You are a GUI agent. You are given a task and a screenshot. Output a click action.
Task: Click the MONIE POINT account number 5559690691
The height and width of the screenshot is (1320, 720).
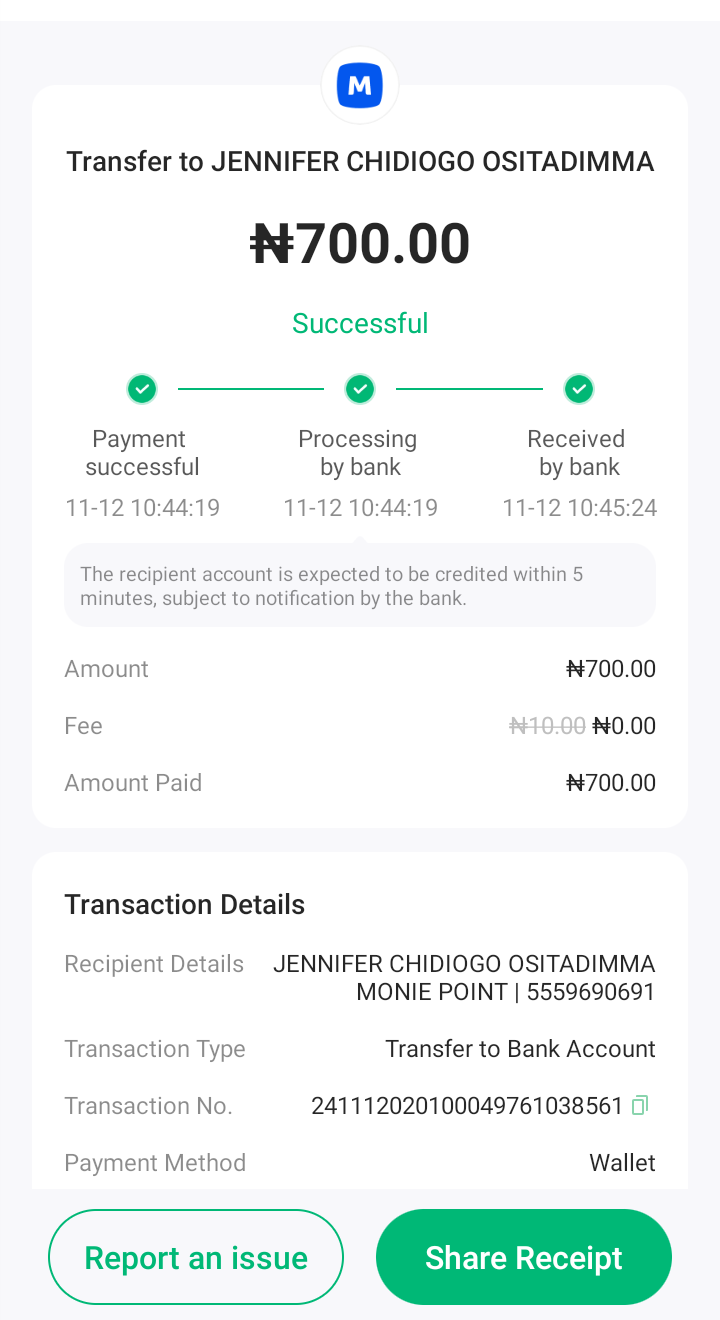pyautogui.click(x=590, y=992)
